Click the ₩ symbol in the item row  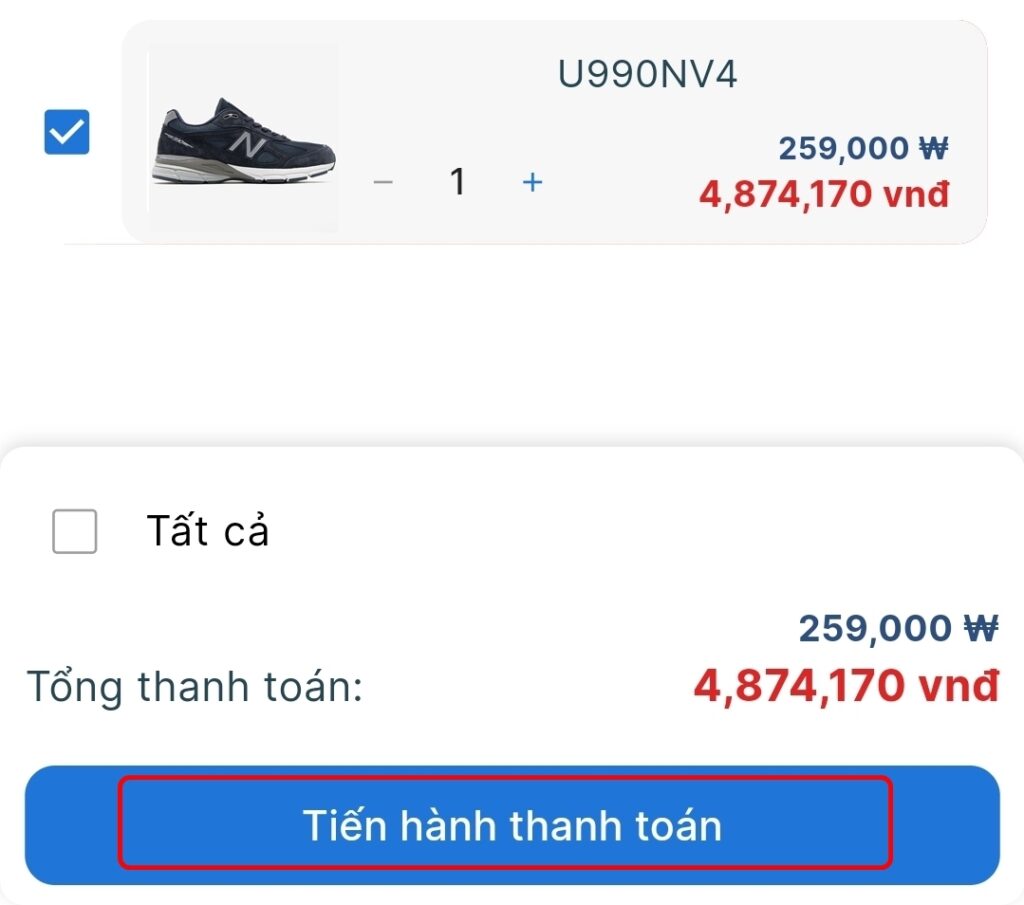click(x=933, y=149)
